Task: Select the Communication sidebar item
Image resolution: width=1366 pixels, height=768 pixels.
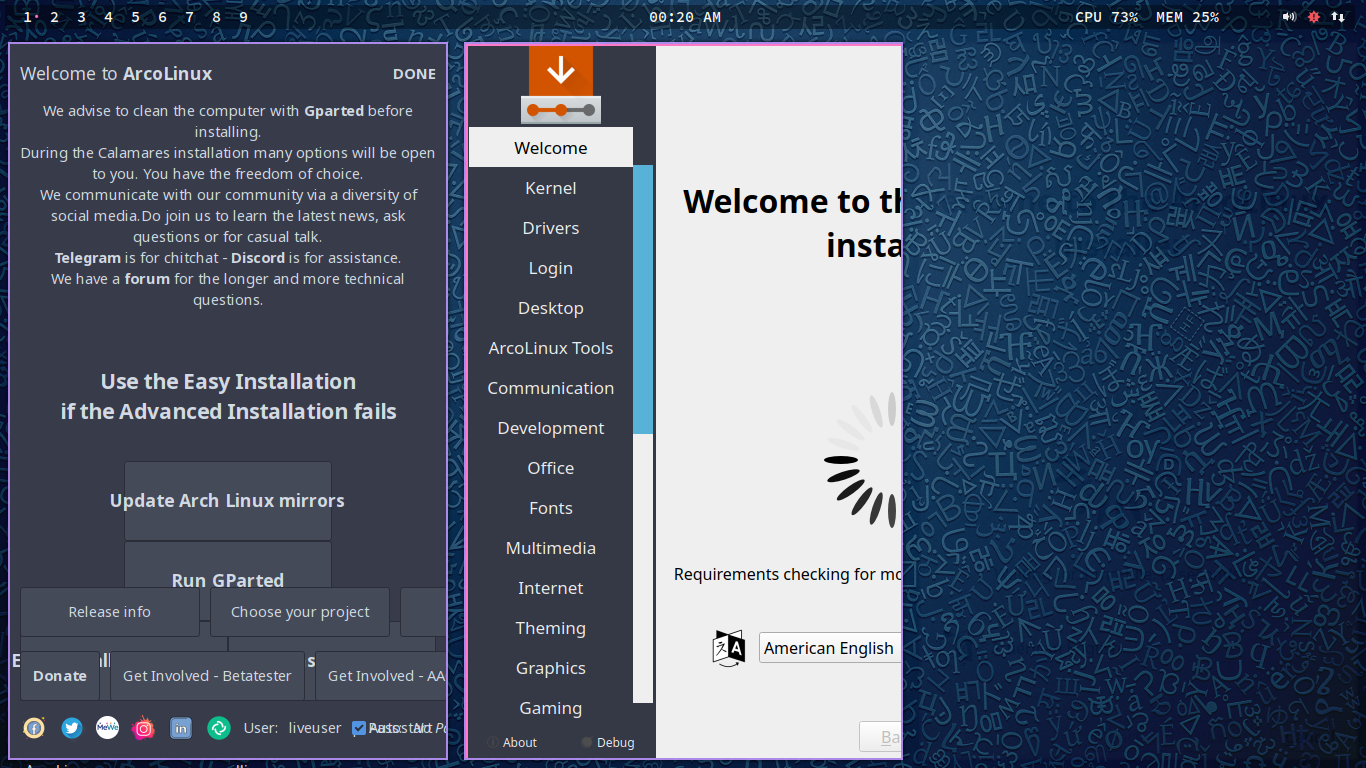Action: [x=551, y=388]
